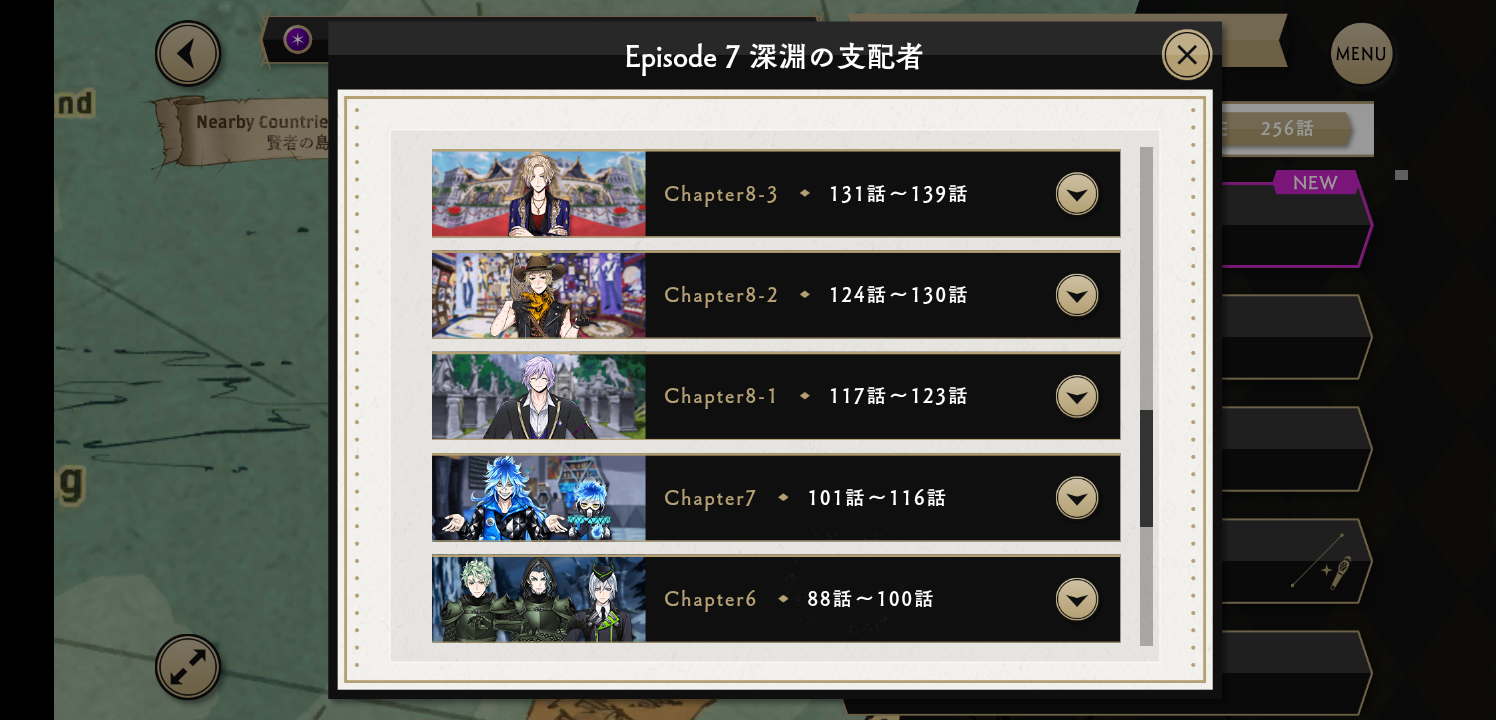This screenshot has width=1496, height=720.
Task: Click the expand arrows map icon
Action: (x=188, y=667)
